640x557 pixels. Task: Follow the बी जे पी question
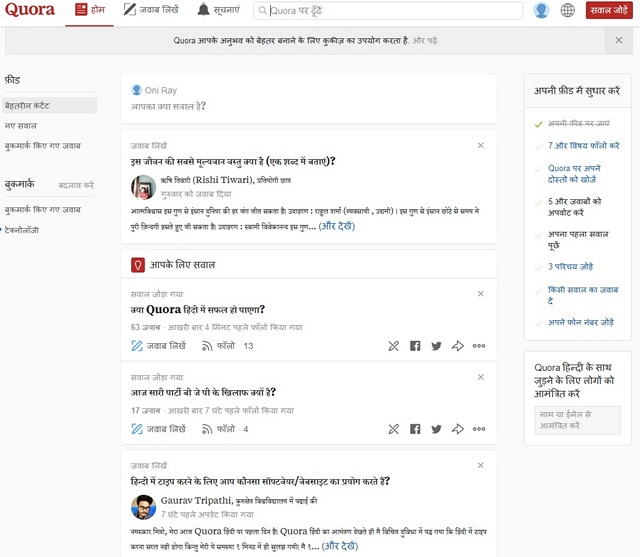225,429
